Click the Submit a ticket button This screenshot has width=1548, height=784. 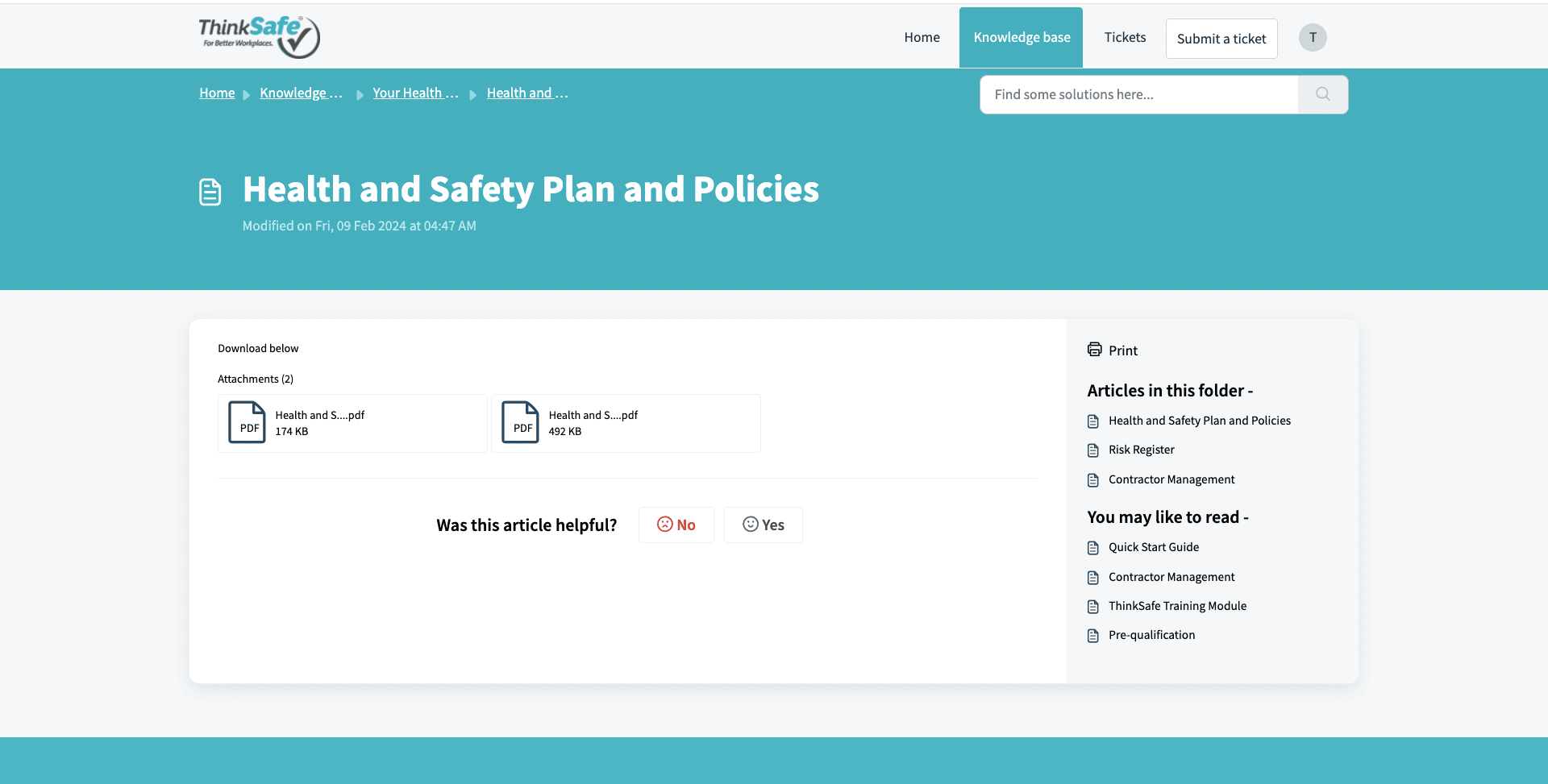click(1221, 38)
